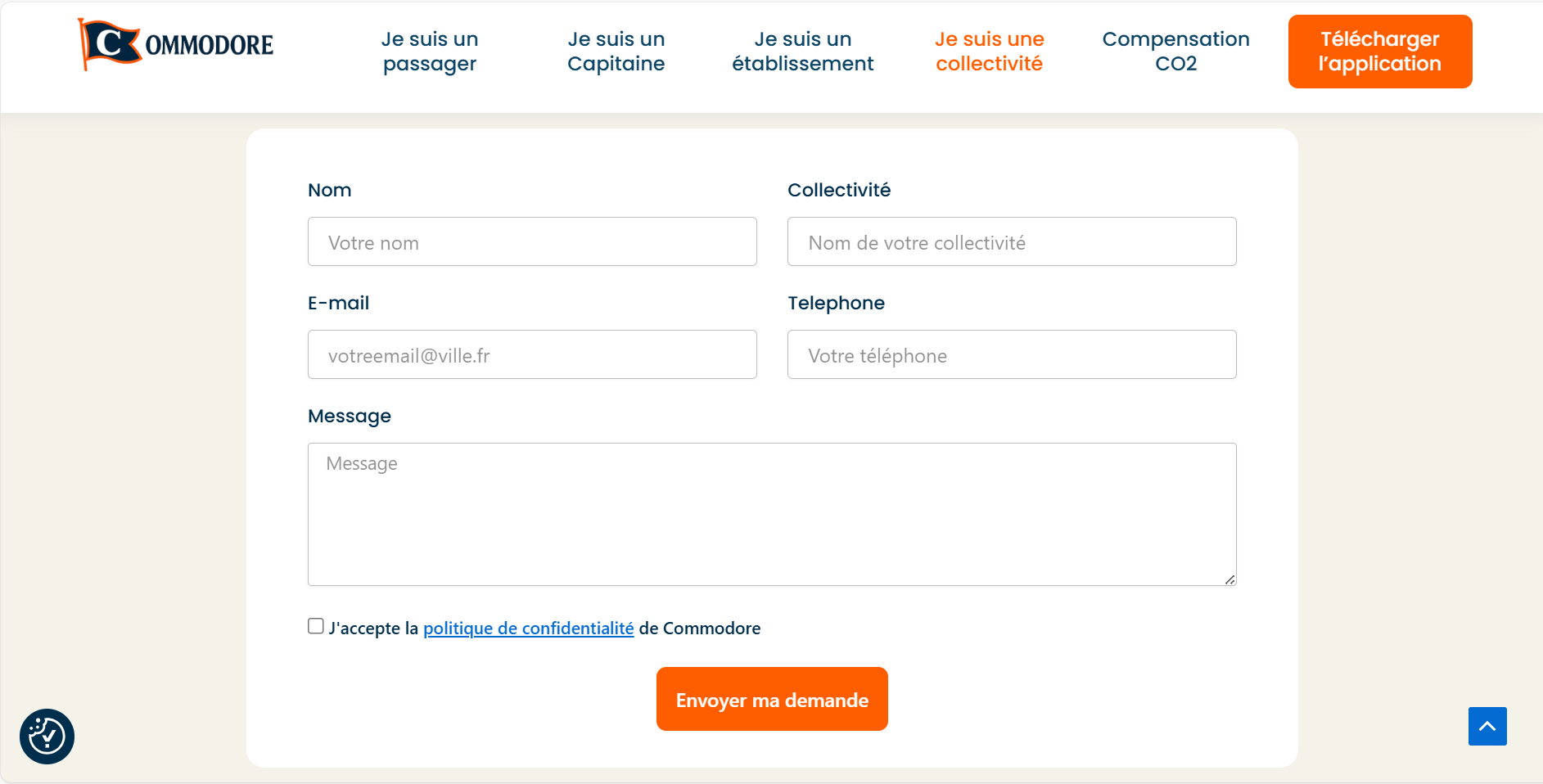
Task: Open the 'politique de confidentialité' link
Action: coord(528,629)
